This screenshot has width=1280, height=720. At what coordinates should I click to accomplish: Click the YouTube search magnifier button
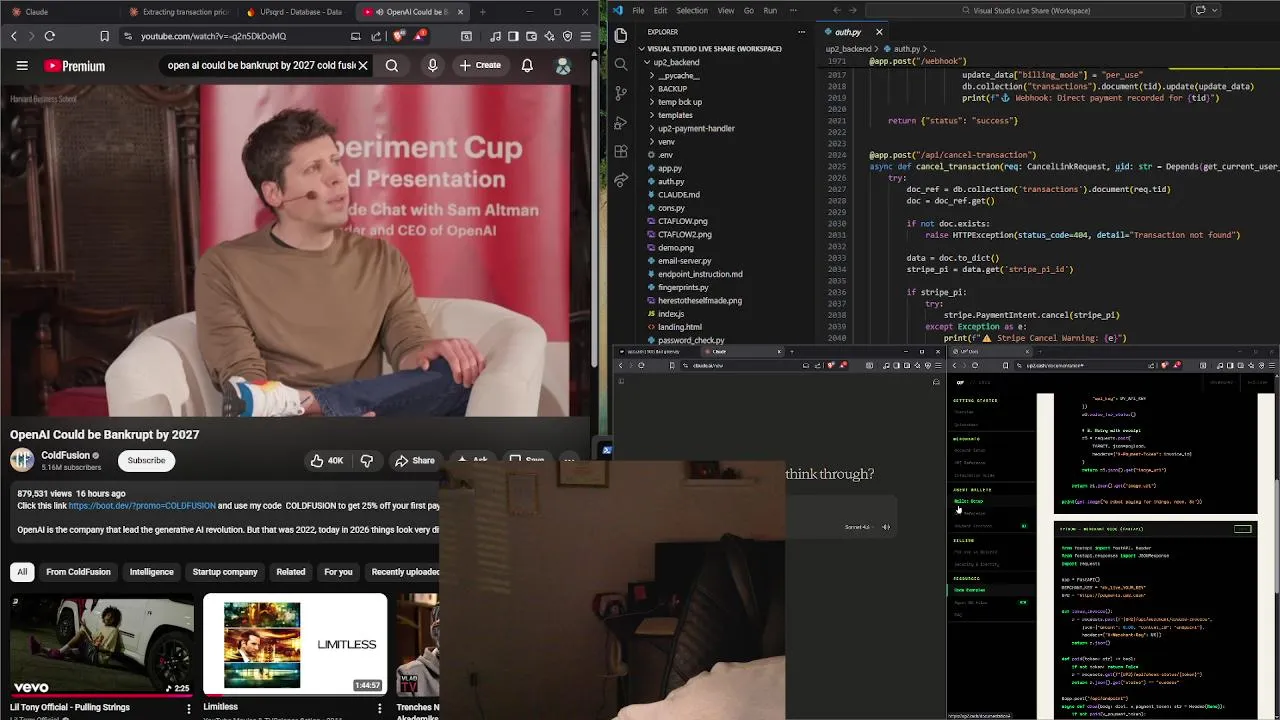coord(392,66)
